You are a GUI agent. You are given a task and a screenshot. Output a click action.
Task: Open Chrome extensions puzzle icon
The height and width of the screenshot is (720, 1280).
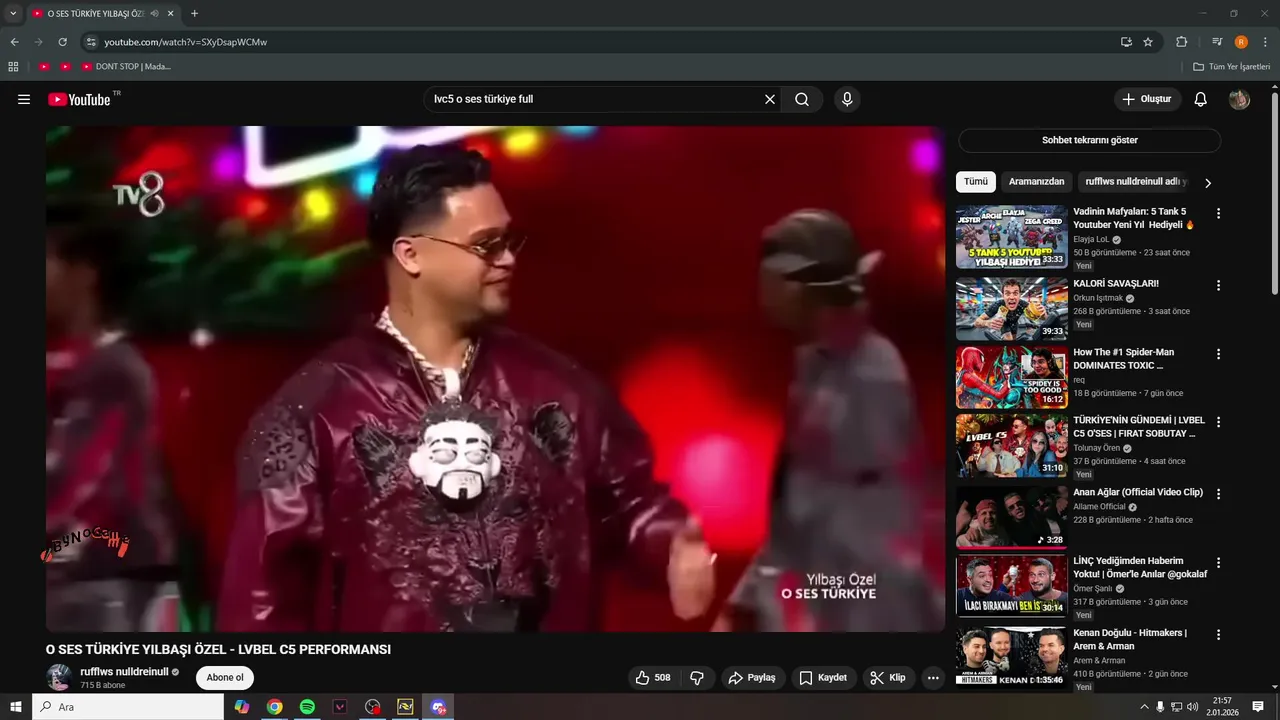(x=1182, y=42)
